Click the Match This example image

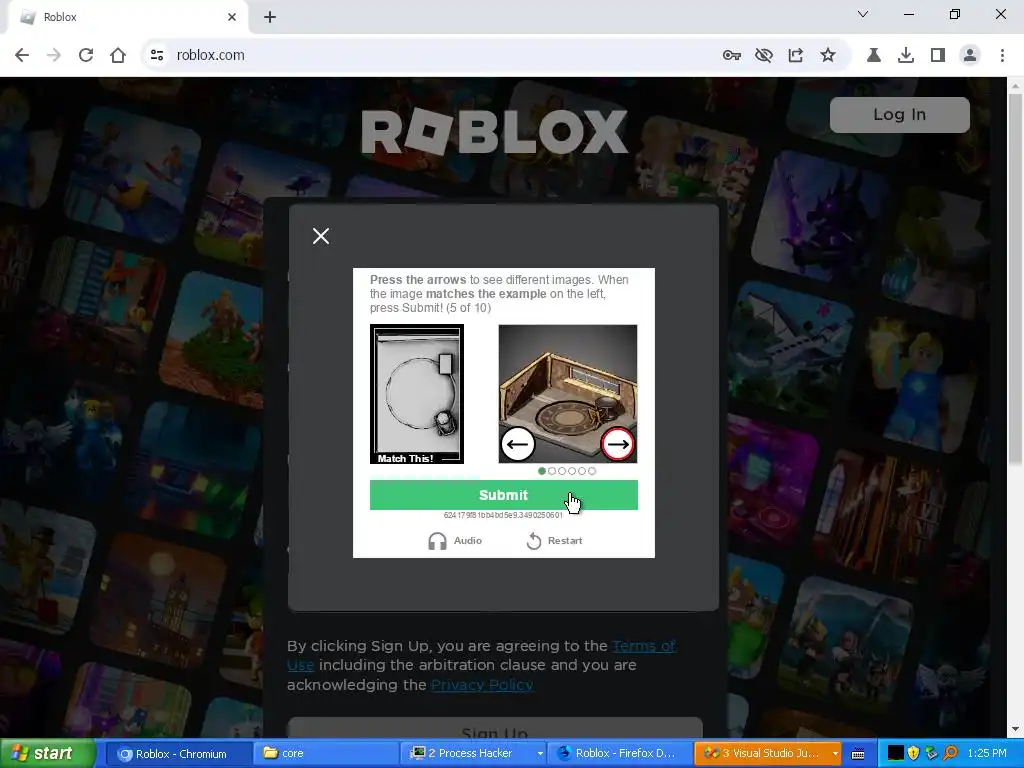(417, 394)
